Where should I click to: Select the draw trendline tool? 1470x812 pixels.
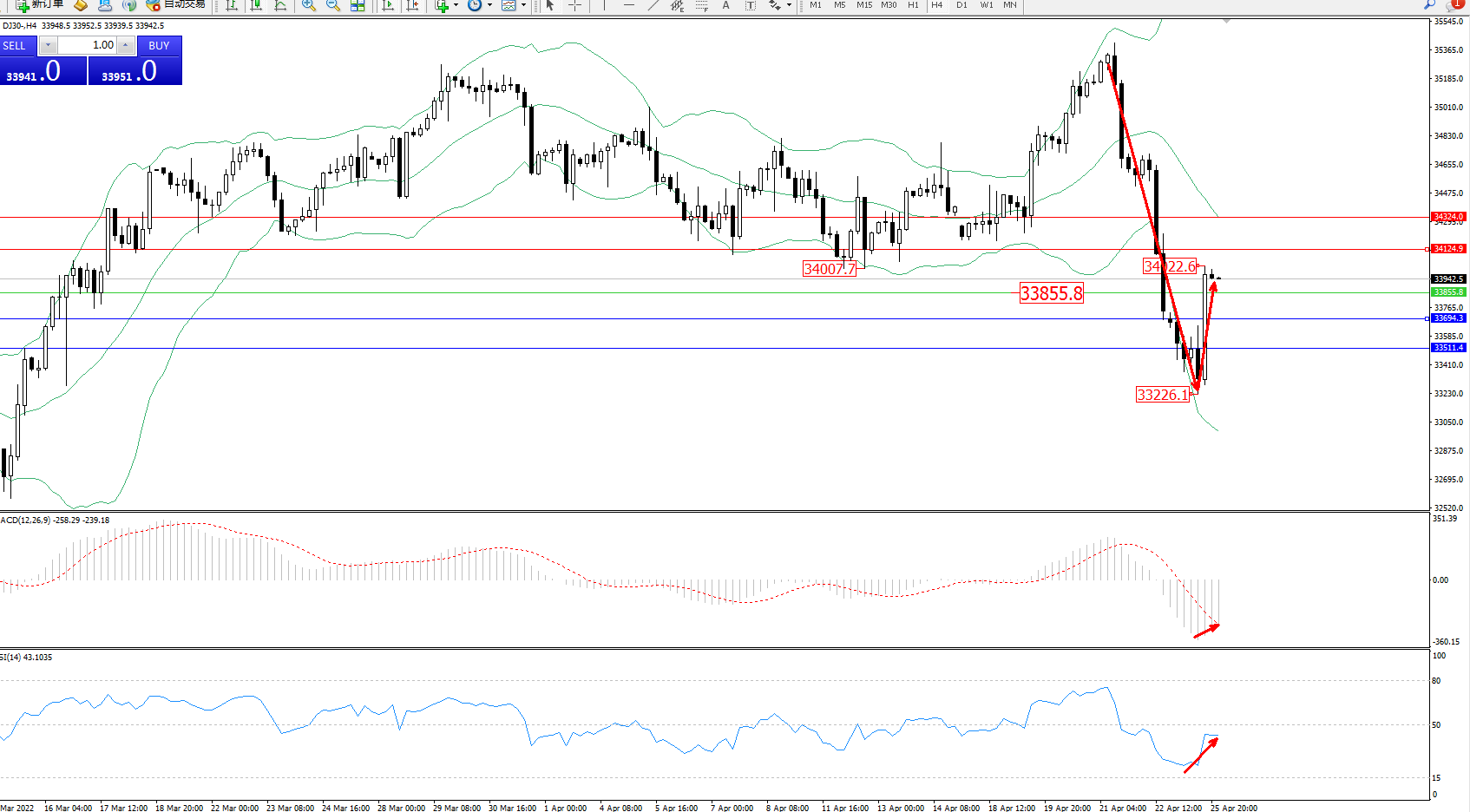point(653,5)
